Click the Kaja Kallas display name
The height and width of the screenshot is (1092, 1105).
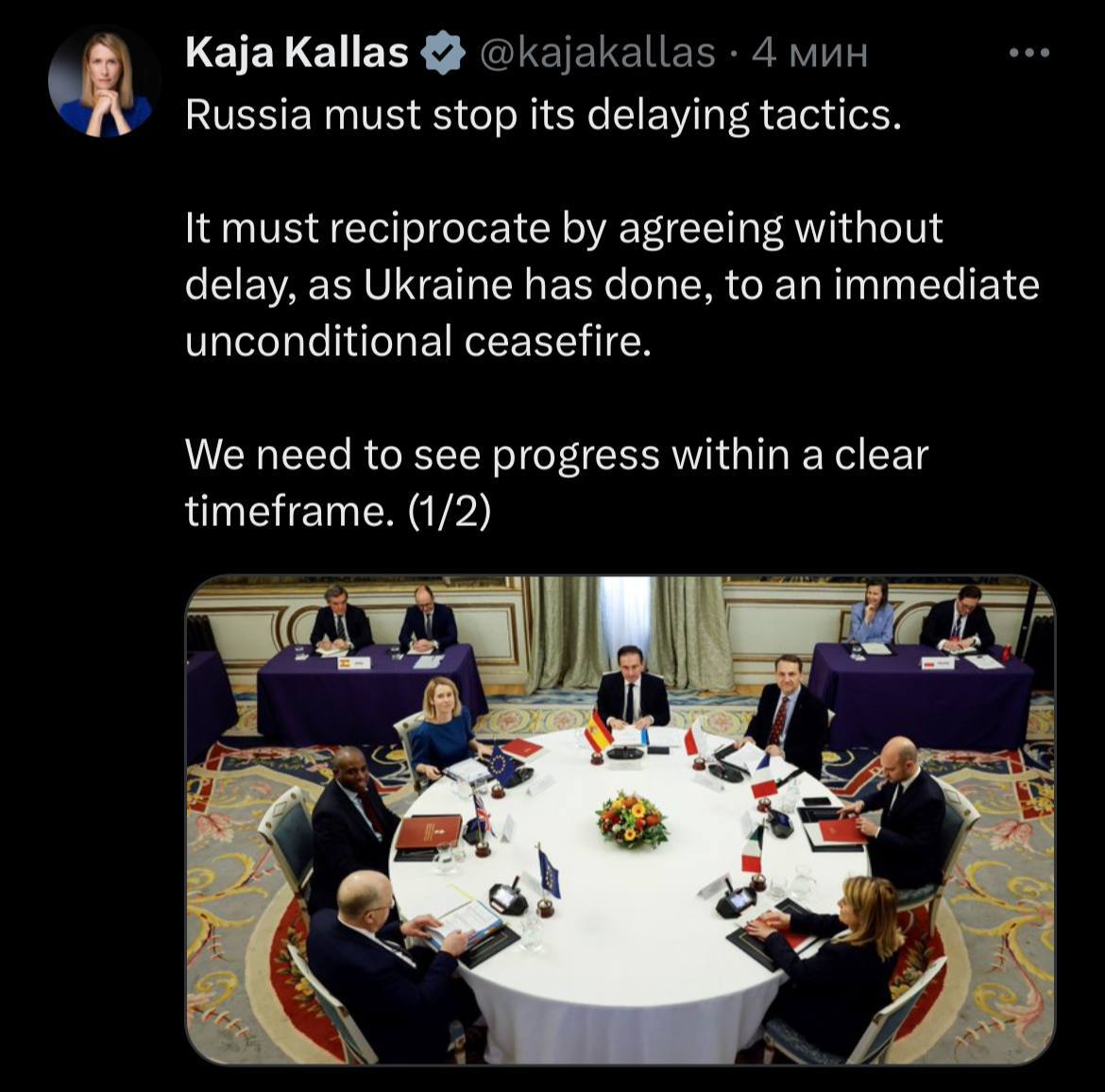pos(297,53)
